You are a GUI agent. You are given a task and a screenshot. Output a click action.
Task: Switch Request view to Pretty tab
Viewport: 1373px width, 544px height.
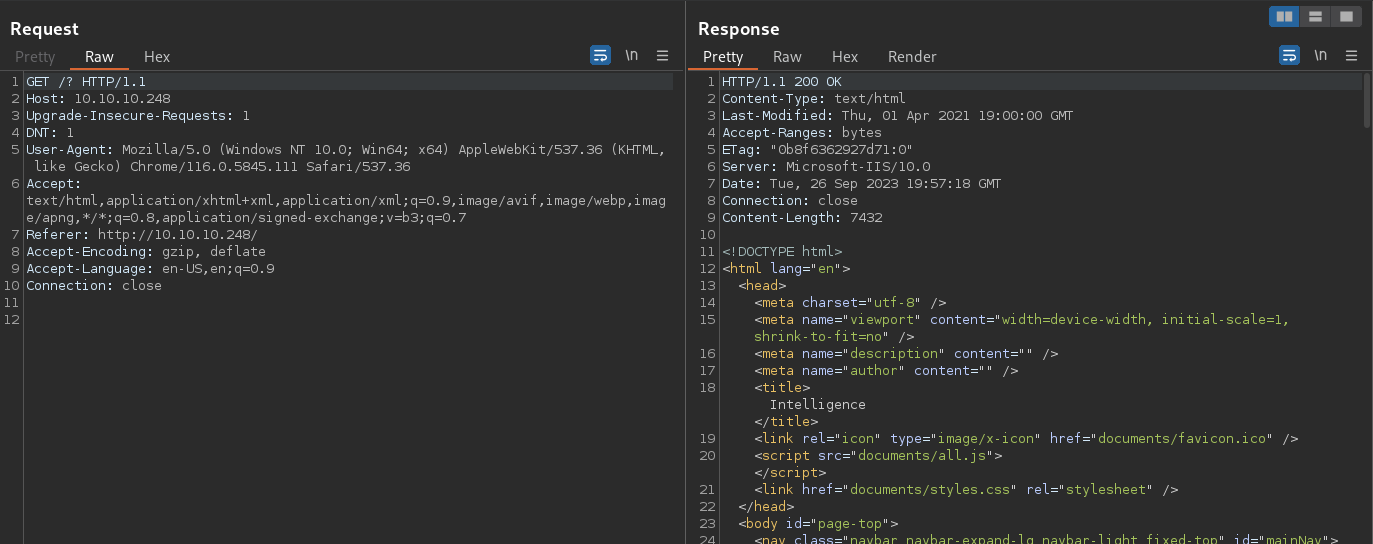tap(35, 57)
